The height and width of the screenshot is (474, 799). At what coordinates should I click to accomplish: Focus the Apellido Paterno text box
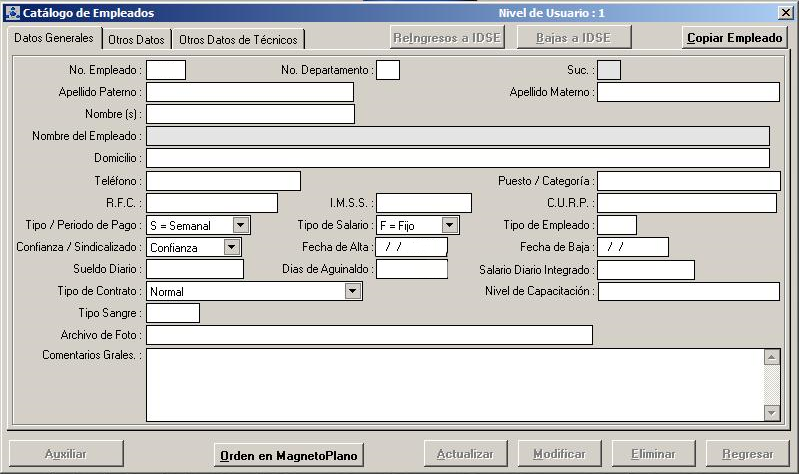[x=250, y=92]
